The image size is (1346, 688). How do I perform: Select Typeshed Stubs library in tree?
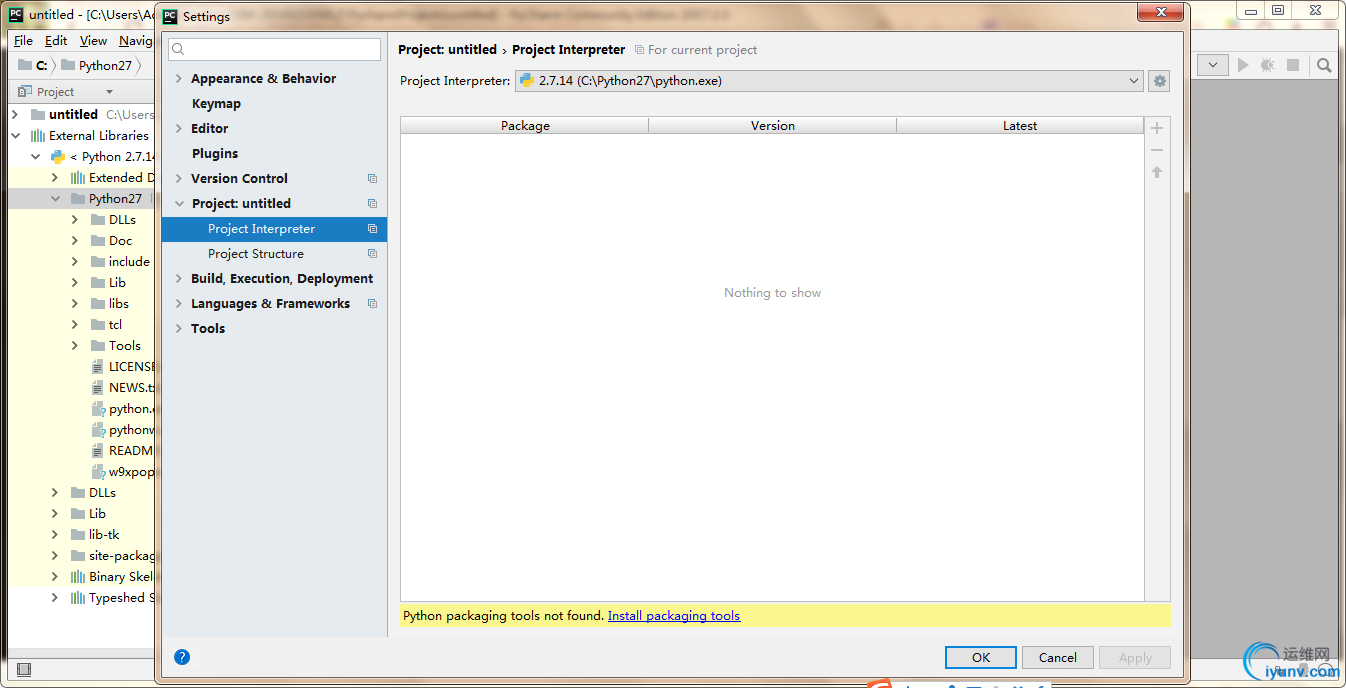[x=122, y=598]
